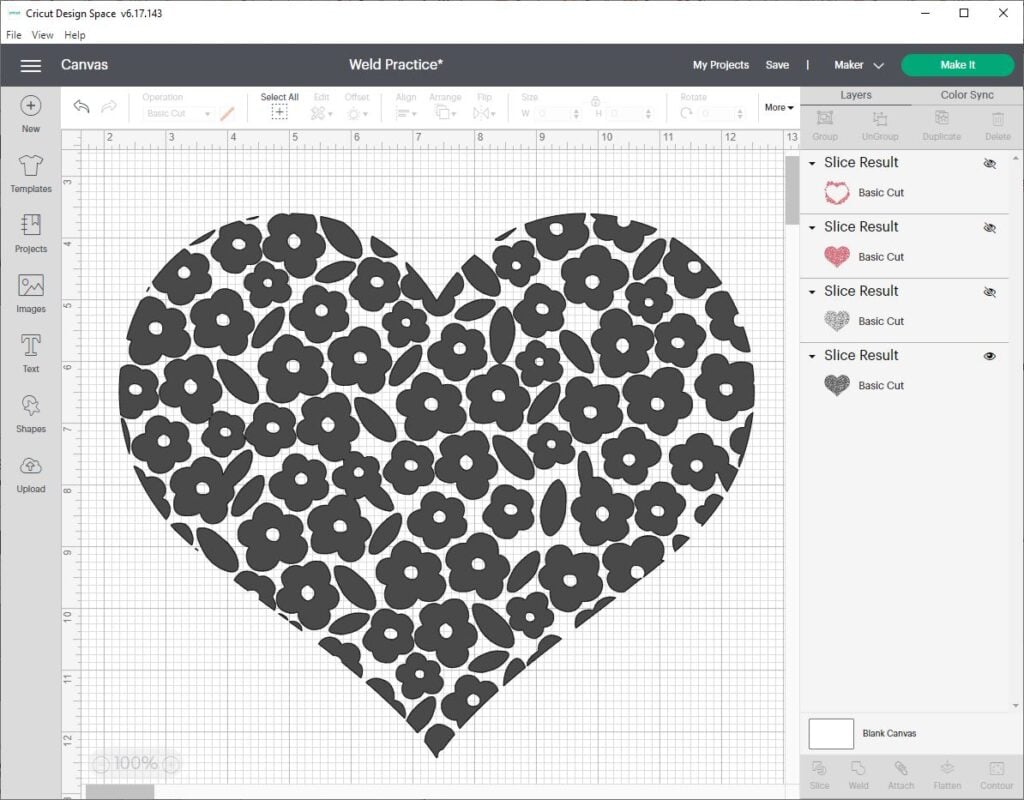This screenshot has height=800, width=1024.
Task: Collapse the first Slice Result group
Action: (x=812, y=163)
